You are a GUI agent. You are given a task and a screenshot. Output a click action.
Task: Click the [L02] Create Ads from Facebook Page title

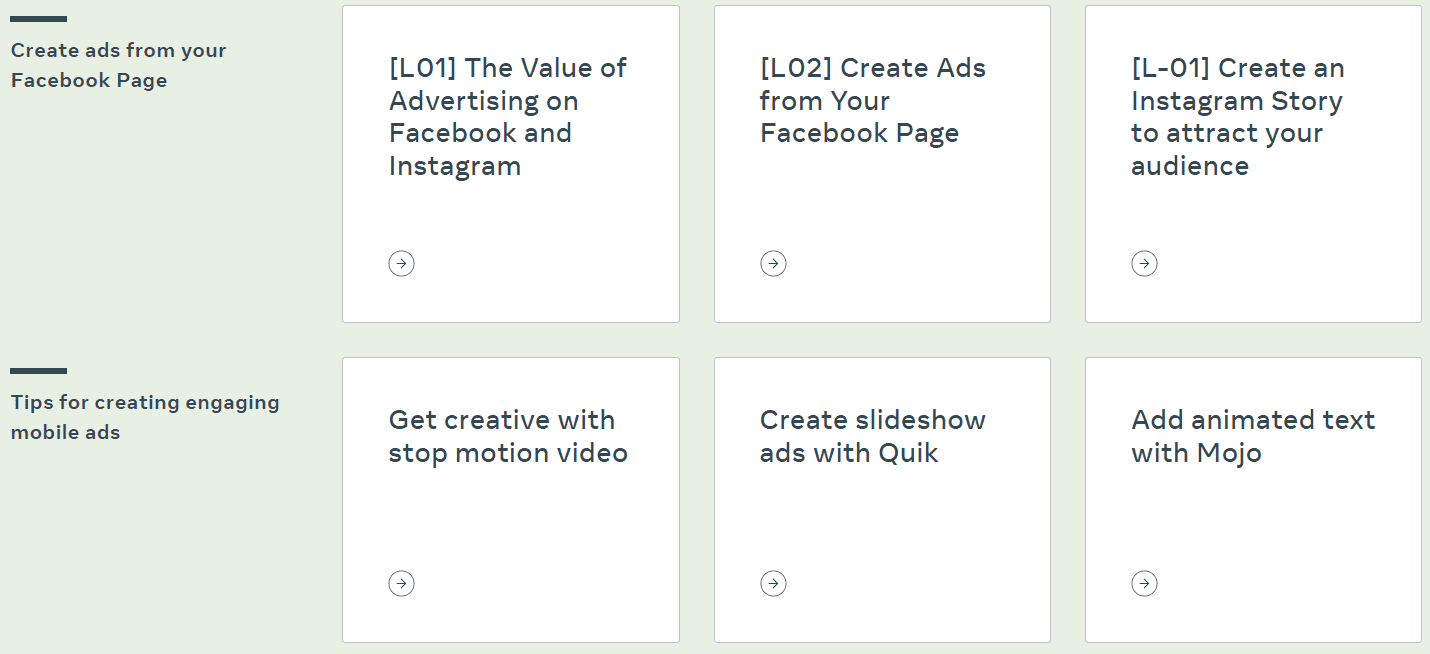(871, 100)
